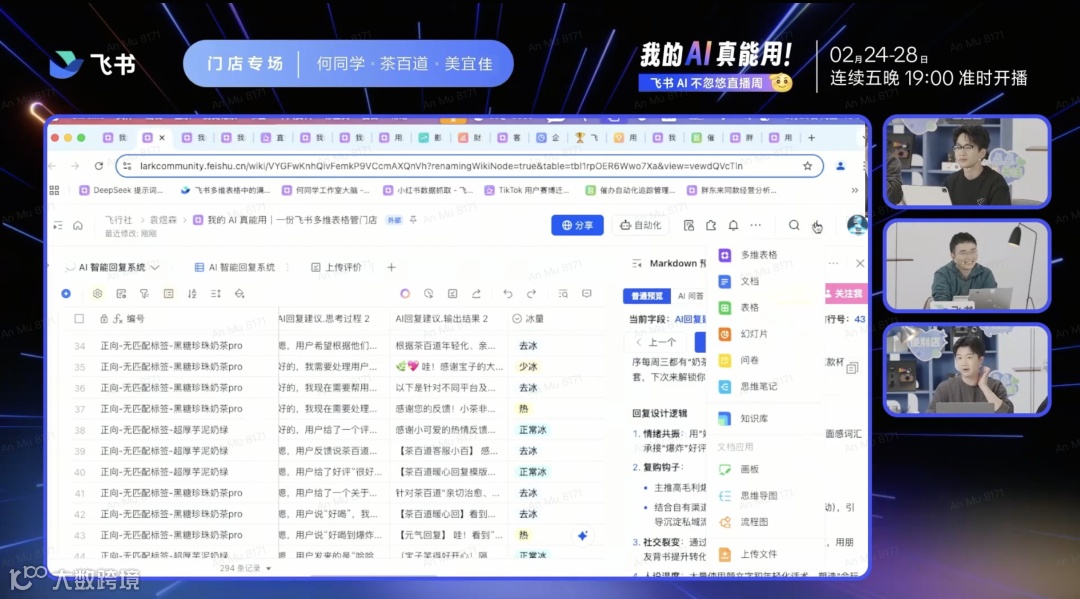Viewport: 1080px width, 599px height.
Task: Click the 正常冰 tag in row 38
Action: point(532,430)
